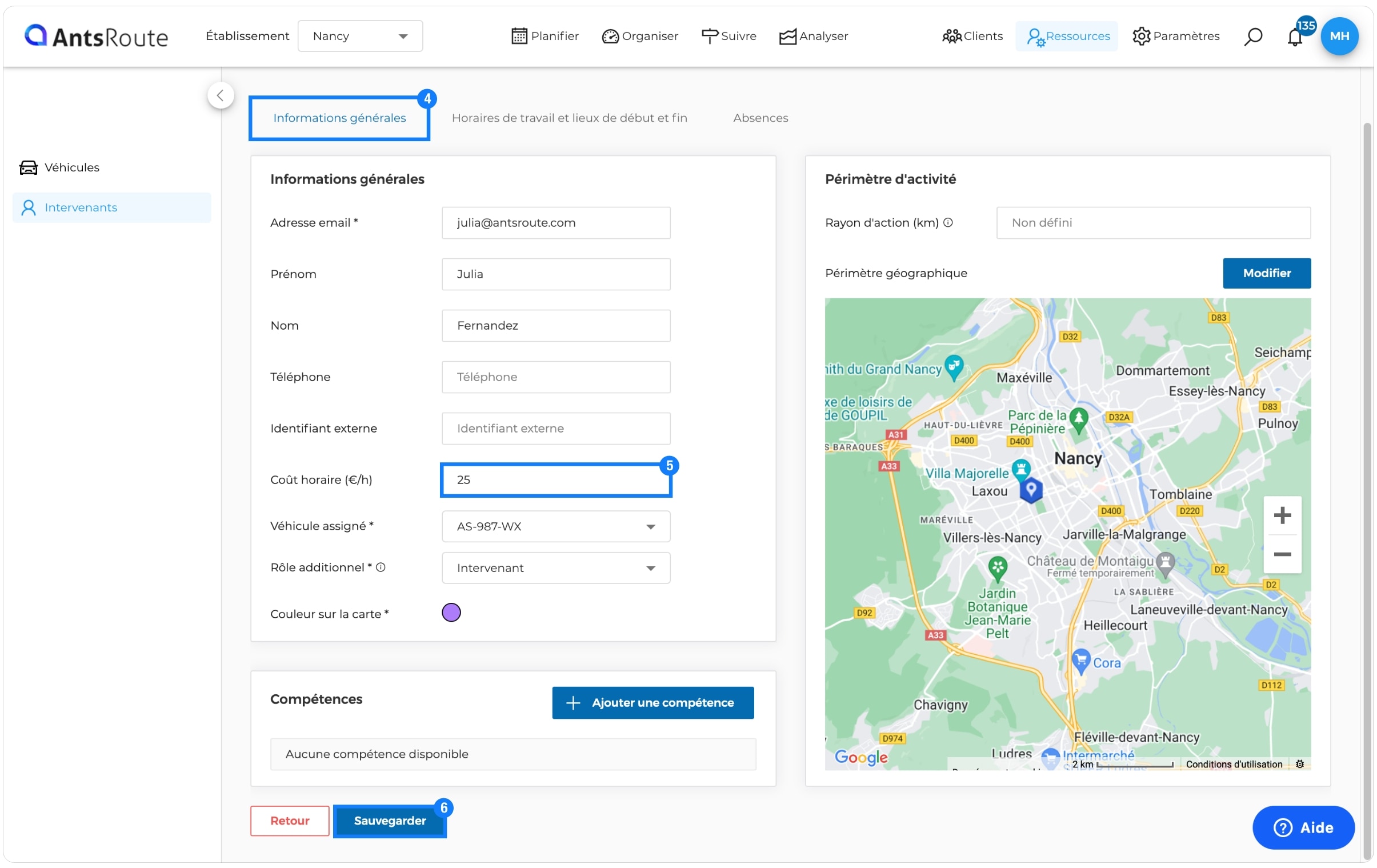Click the Téléphone input field

[x=556, y=377]
